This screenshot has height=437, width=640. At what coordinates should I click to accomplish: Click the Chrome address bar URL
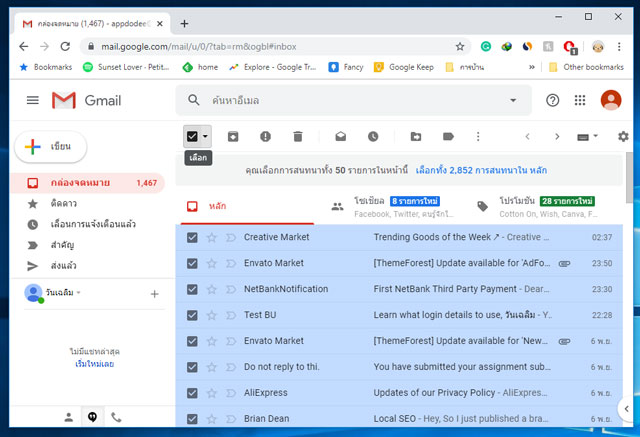click(199, 47)
